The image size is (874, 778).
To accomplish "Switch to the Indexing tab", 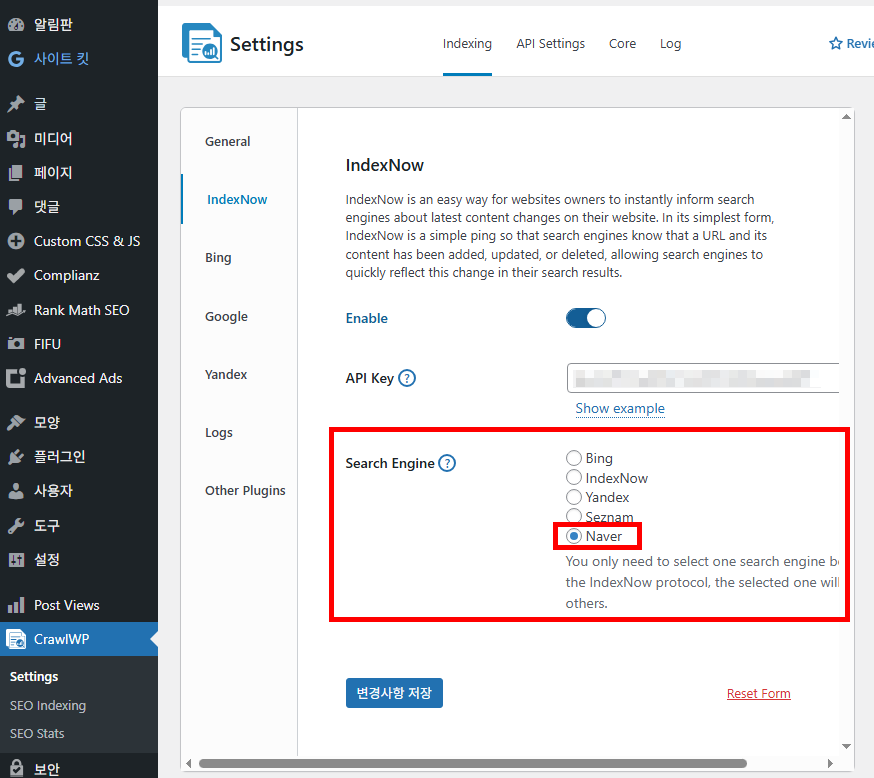I will [467, 43].
